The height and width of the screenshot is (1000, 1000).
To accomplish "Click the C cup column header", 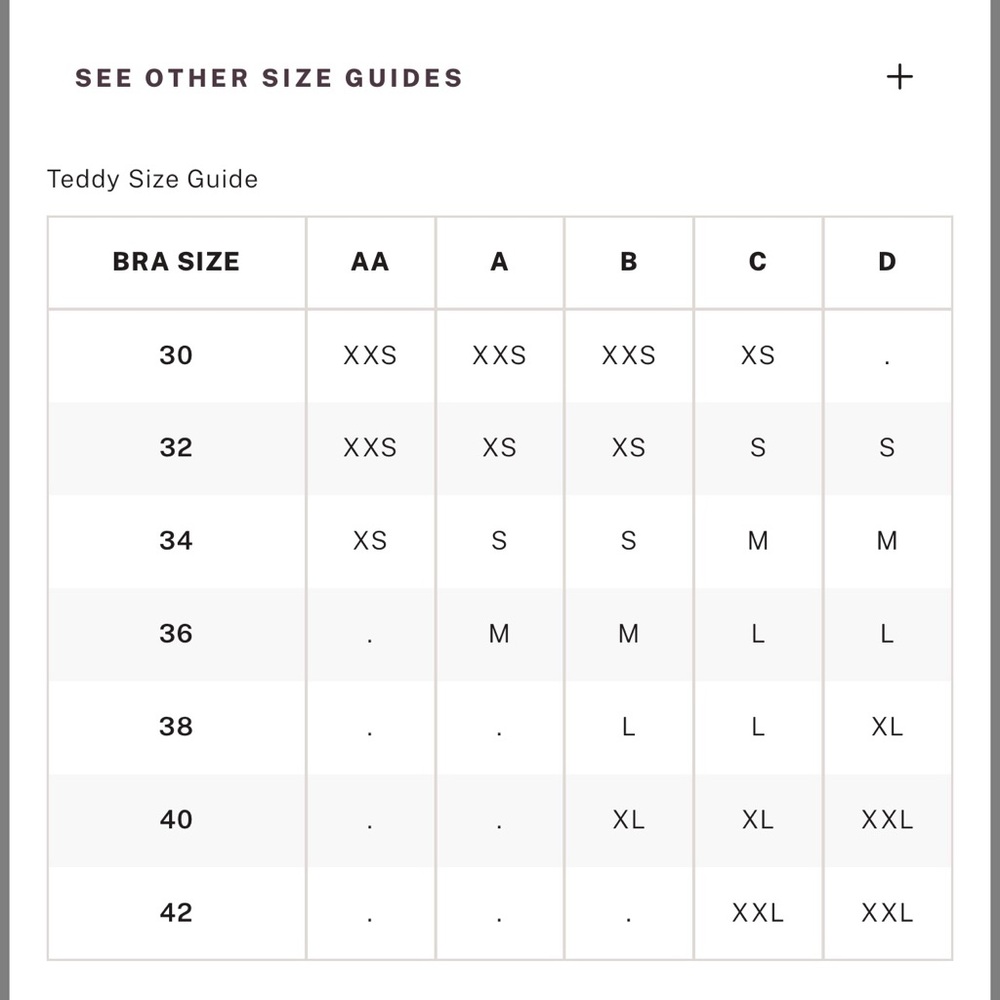I will 758,261.
